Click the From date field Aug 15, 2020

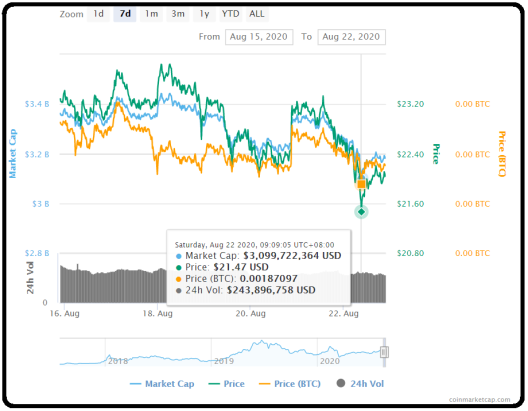click(x=259, y=37)
